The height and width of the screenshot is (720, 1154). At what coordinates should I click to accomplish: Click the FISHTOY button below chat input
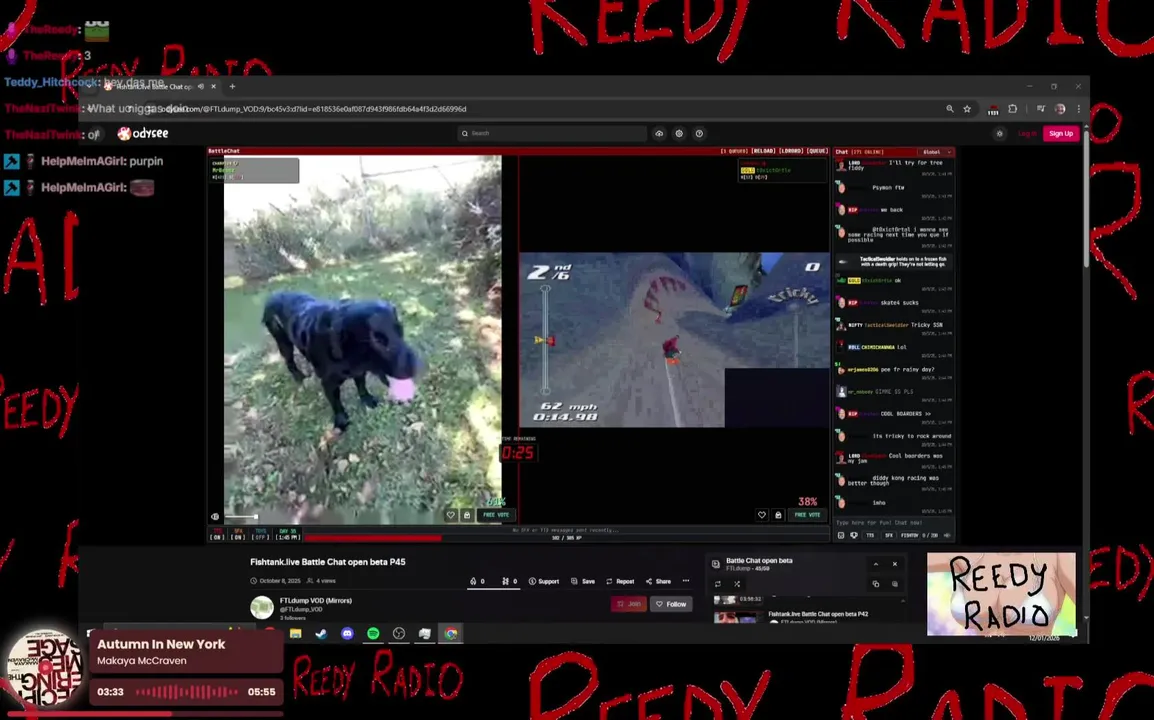pyautogui.click(x=910, y=536)
